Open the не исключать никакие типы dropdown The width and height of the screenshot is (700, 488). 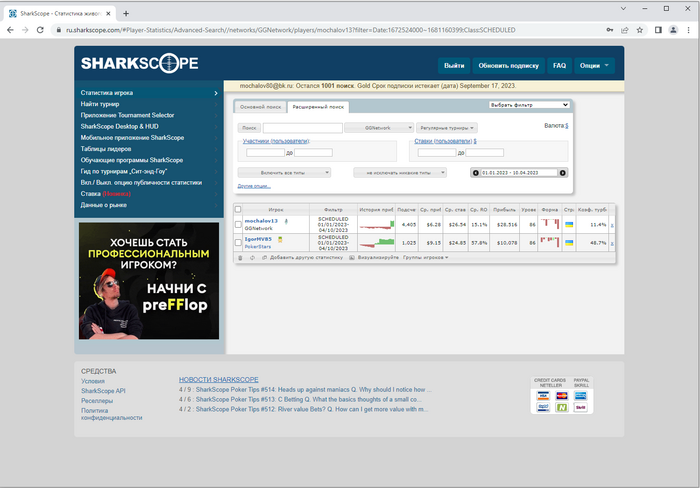click(400, 173)
